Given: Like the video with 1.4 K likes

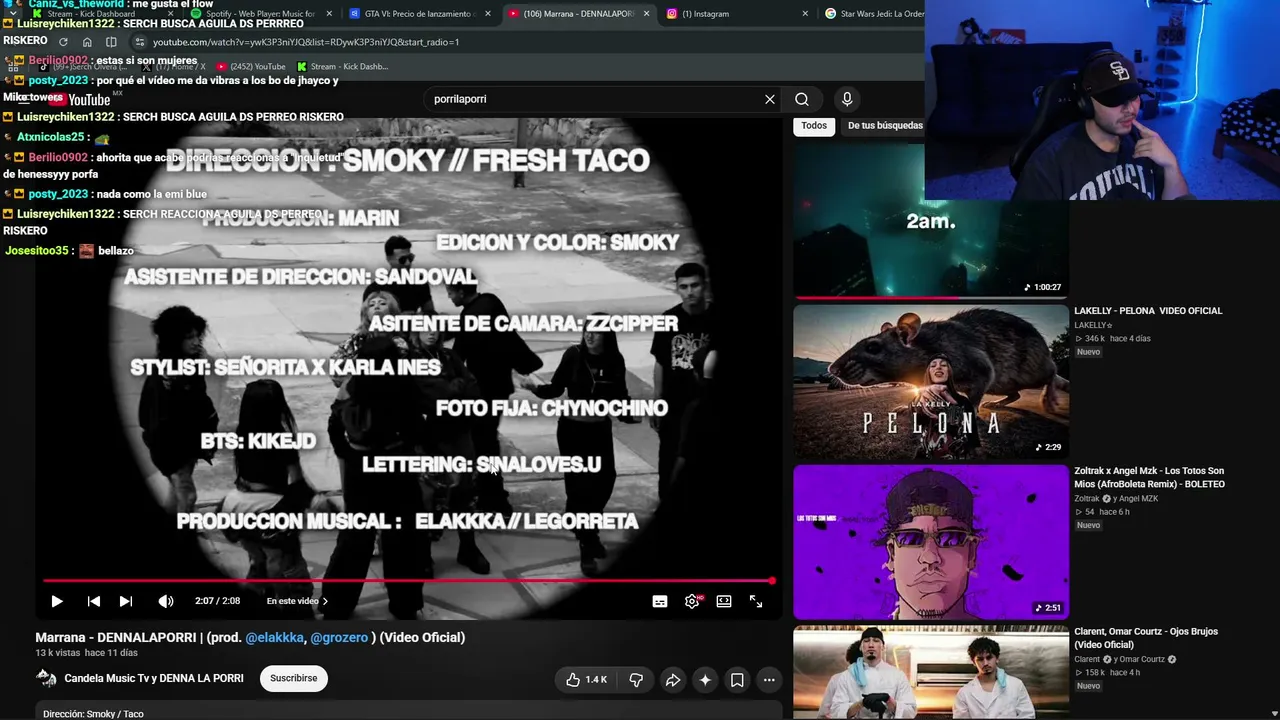Looking at the screenshot, I should (x=587, y=680).
